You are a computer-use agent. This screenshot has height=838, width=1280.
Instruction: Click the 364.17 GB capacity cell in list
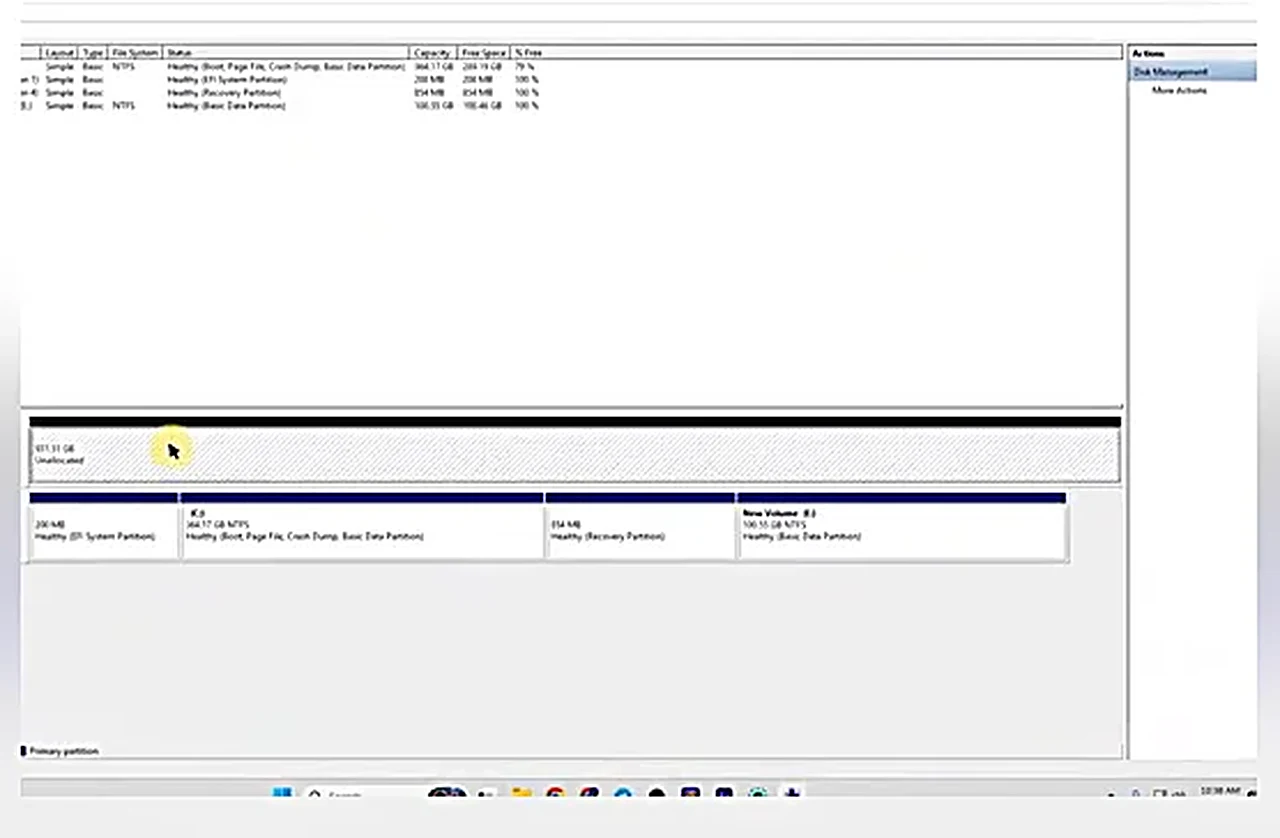click(x=432, y=66)
